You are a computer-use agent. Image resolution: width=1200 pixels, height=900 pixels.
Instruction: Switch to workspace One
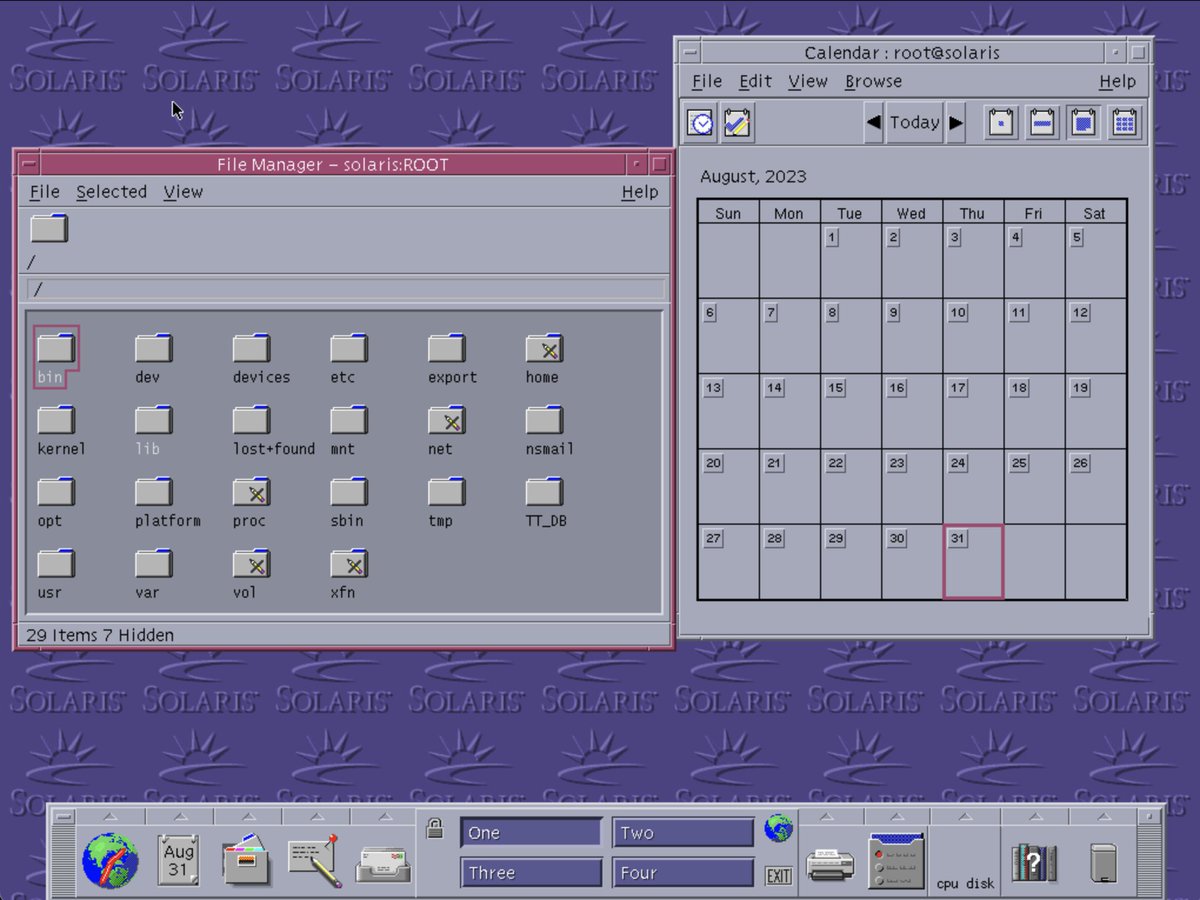click(x=531, y=833)
